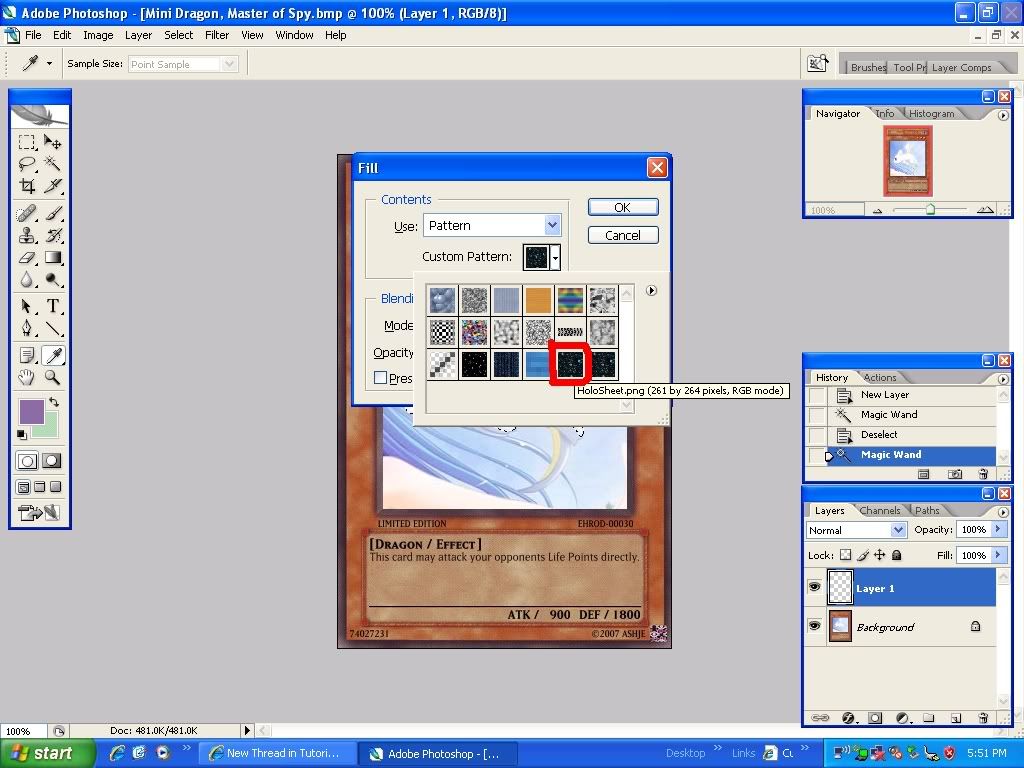Select the Clone Stamp tool

(x=27, y=235)
